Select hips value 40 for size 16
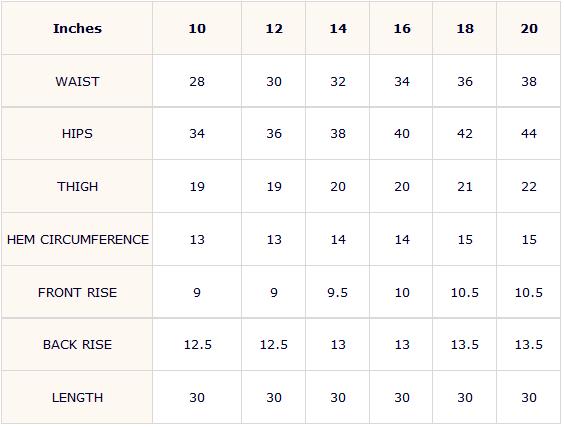The height and width of the screenshot is (427, 564). [402, 134]
